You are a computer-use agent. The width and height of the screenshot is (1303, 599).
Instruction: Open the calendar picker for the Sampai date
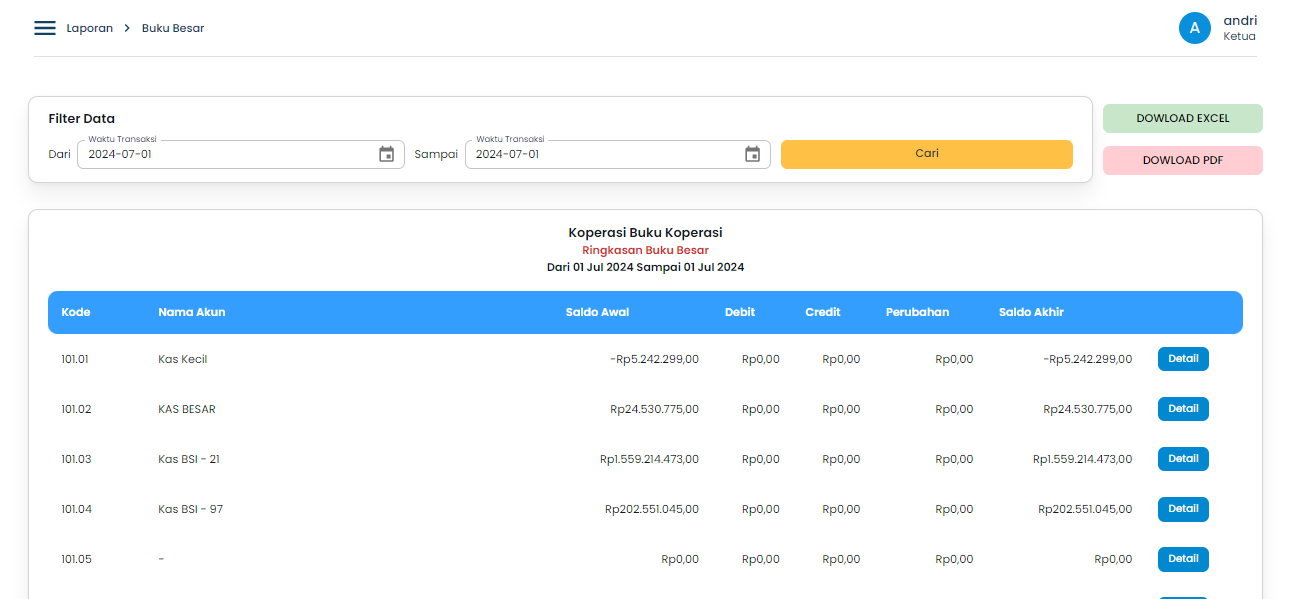pos(753,153)
